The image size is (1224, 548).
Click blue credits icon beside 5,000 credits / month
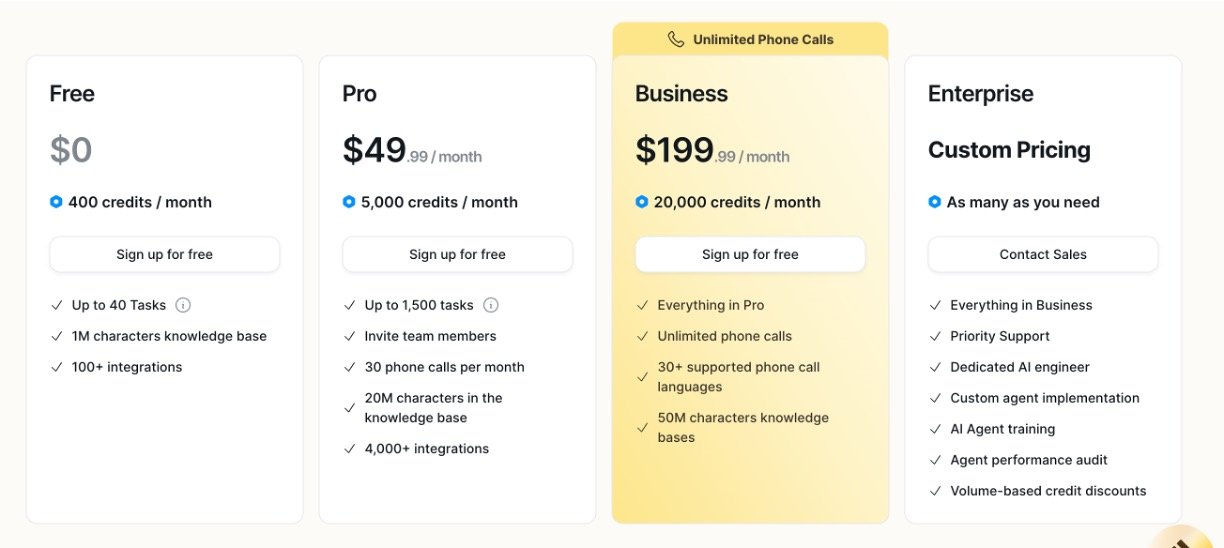click(x=349, y=202)
